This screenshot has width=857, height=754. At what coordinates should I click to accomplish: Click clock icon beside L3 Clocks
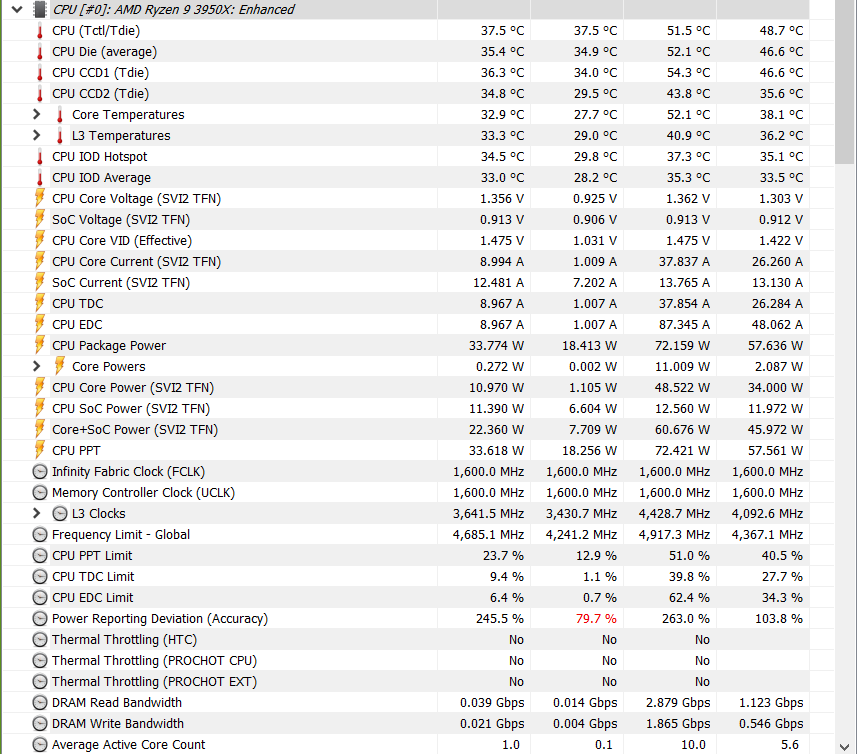60,514
